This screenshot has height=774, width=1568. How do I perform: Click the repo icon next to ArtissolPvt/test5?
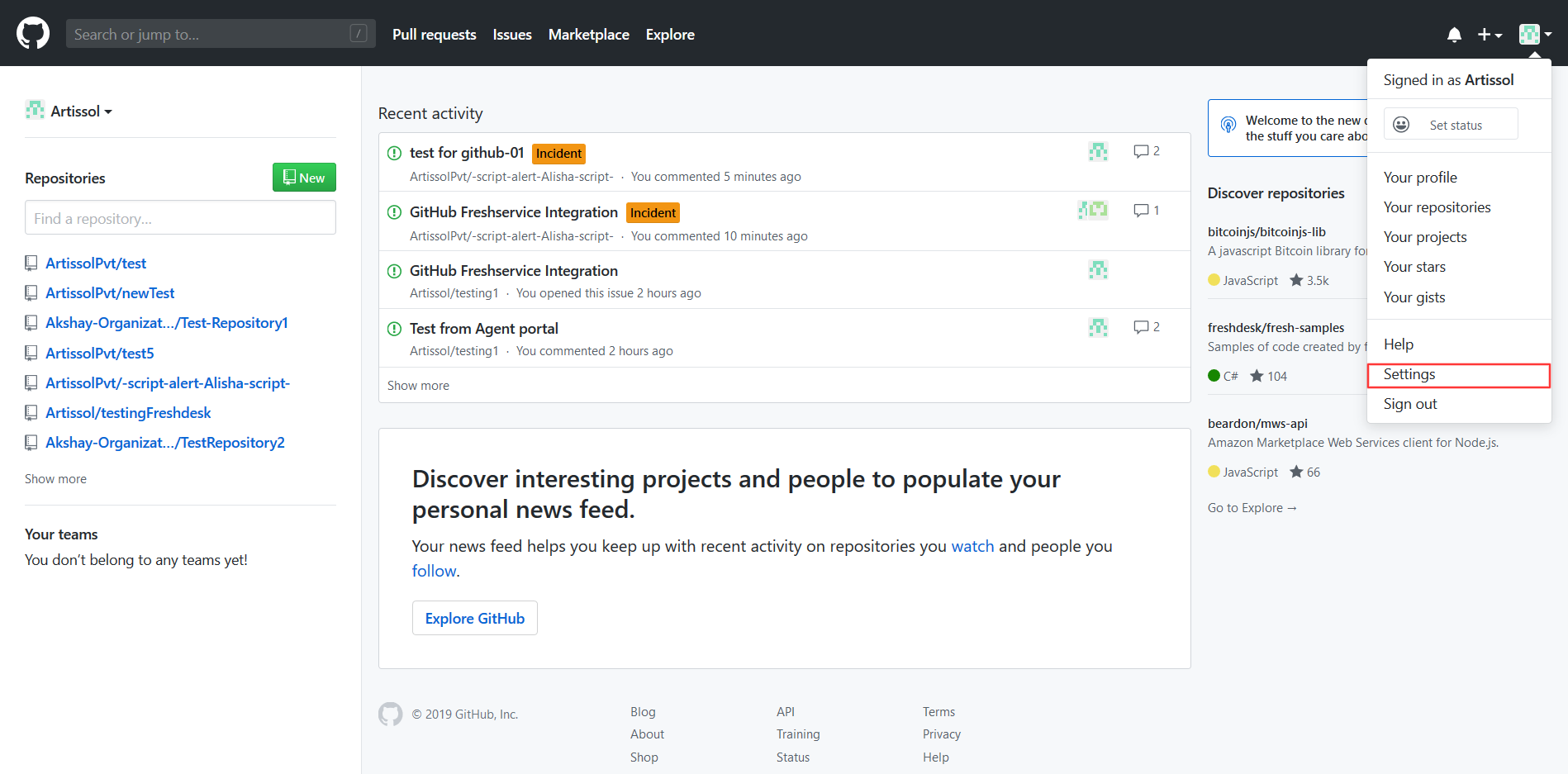tap(31, 354)
